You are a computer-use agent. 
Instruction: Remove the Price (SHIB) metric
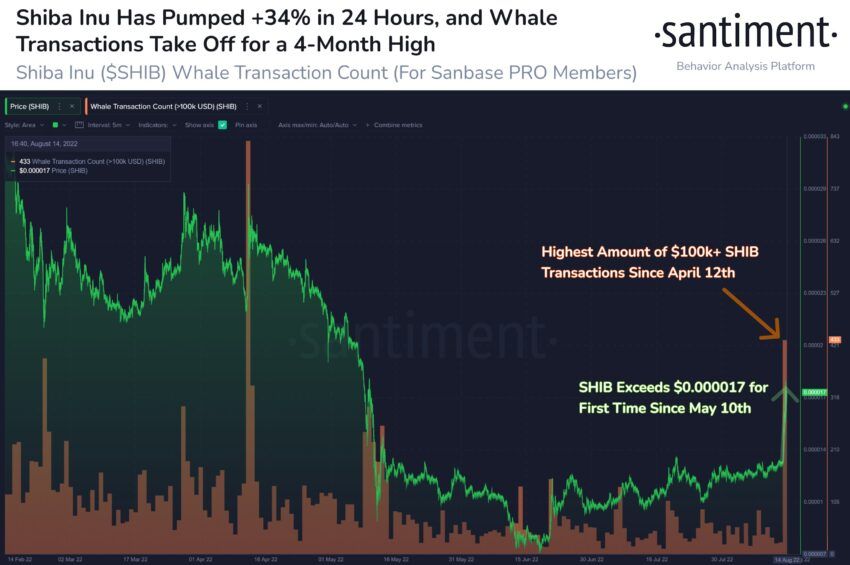coord(72,106)
